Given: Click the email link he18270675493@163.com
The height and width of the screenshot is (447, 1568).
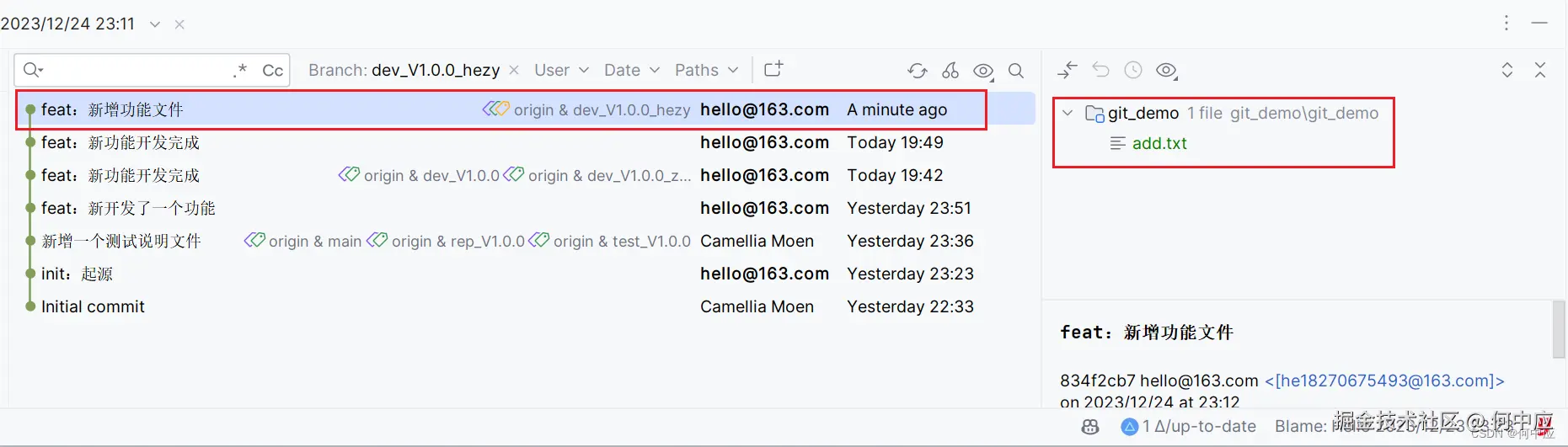Looking at the screenshot, I should click(1384, 380).
